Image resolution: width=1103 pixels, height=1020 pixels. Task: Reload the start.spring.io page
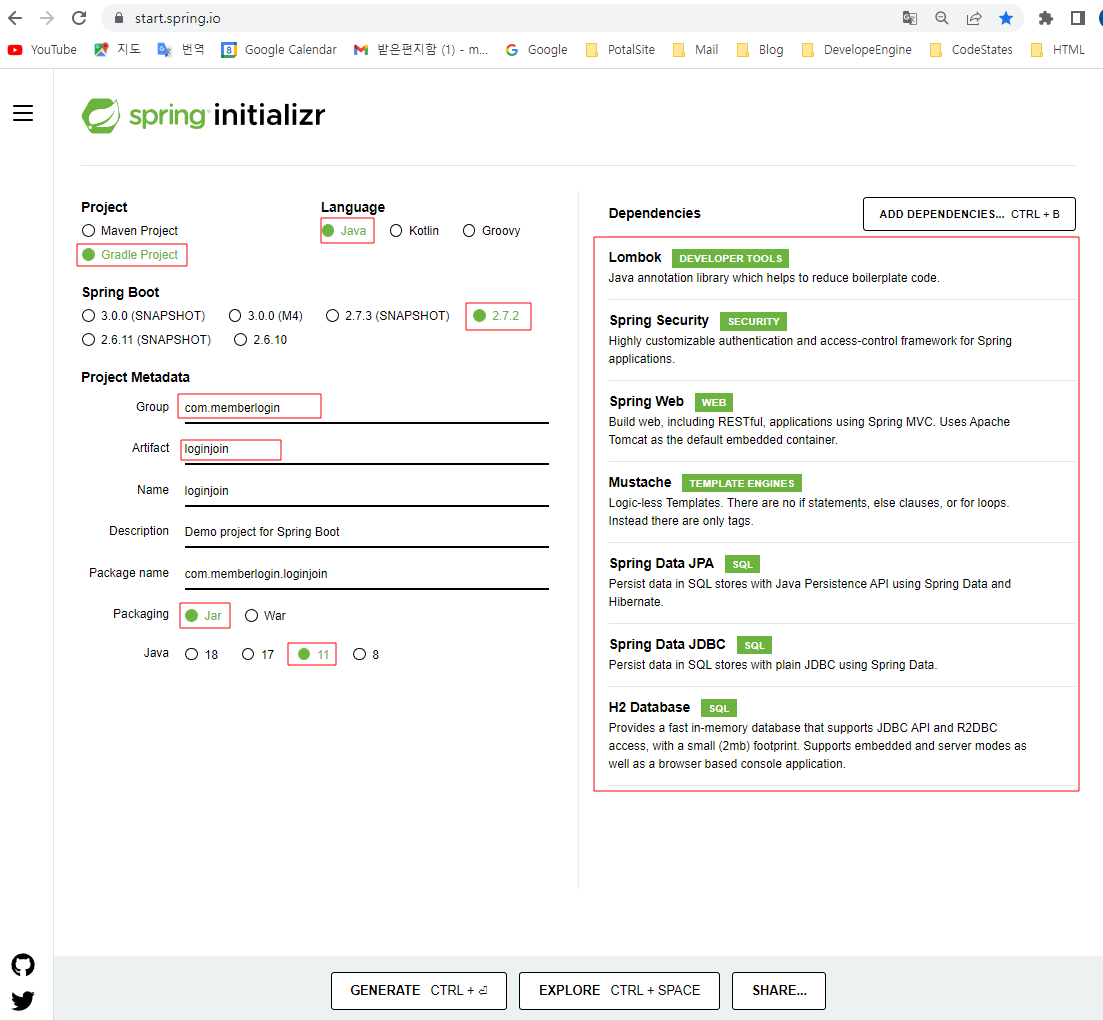coord(79,18)
